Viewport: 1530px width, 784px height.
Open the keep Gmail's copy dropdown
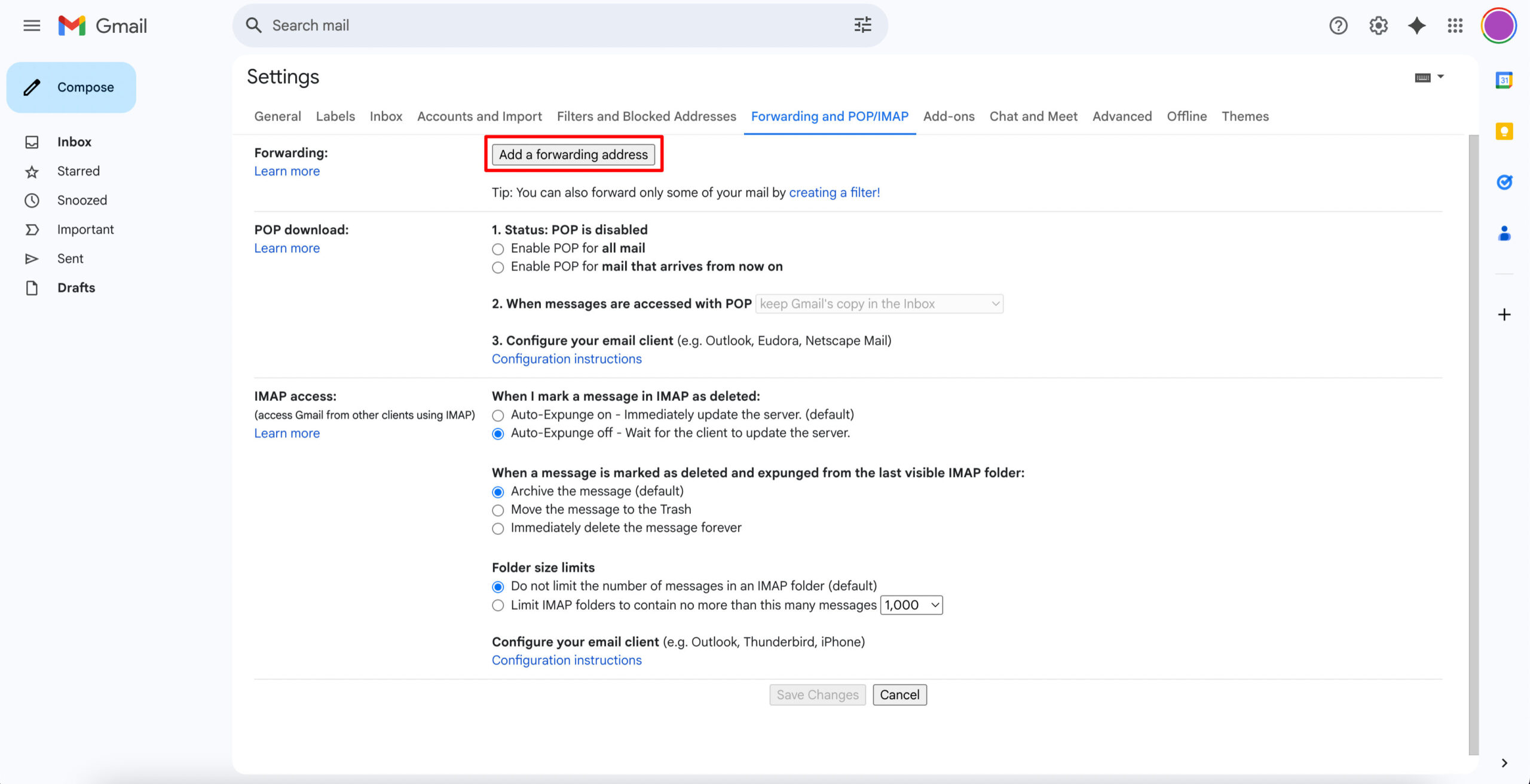[879, 304]
